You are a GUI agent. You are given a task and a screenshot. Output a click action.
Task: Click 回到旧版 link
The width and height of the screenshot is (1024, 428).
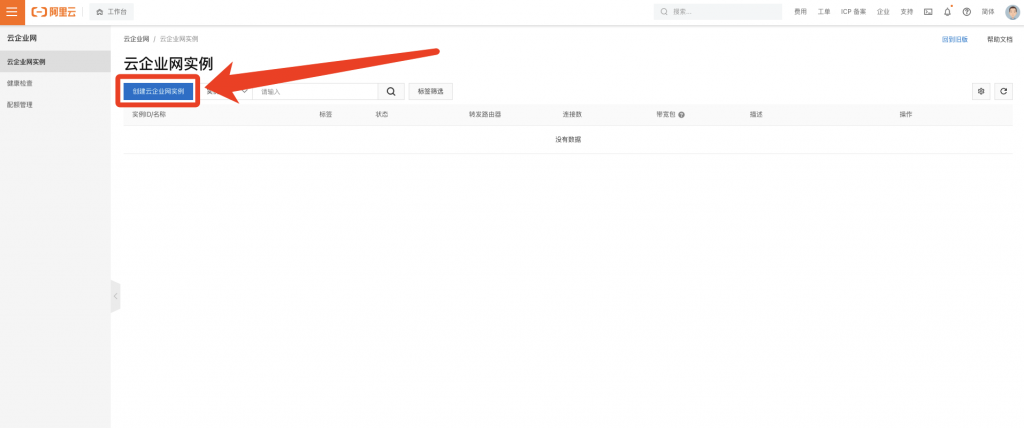[x=955, y=39]
